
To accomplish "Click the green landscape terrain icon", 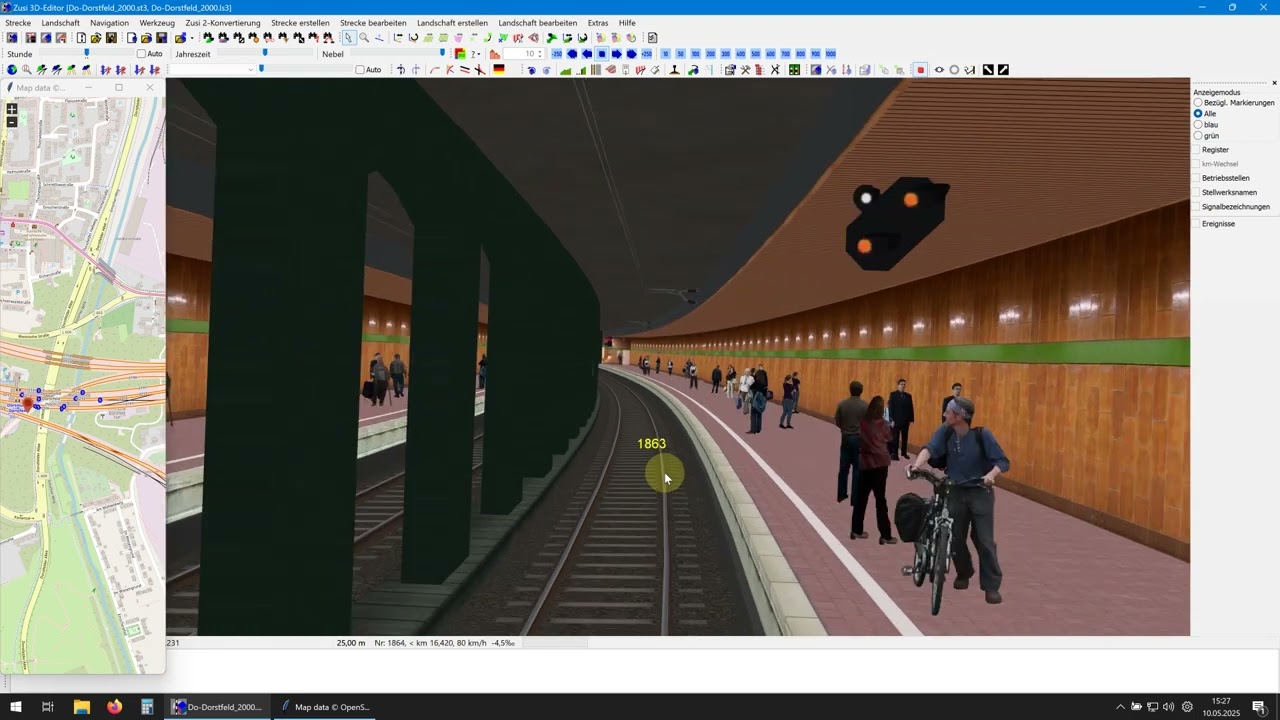I will click(565, 70).
